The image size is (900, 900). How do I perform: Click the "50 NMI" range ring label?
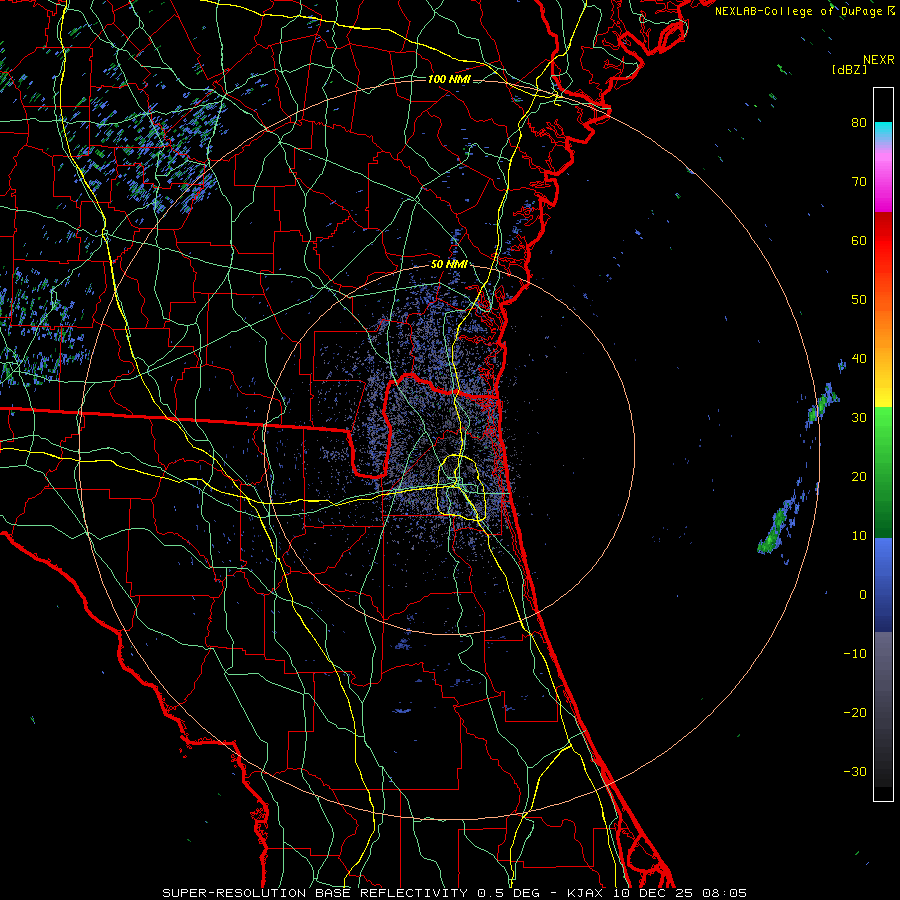(x=449, y=265)
